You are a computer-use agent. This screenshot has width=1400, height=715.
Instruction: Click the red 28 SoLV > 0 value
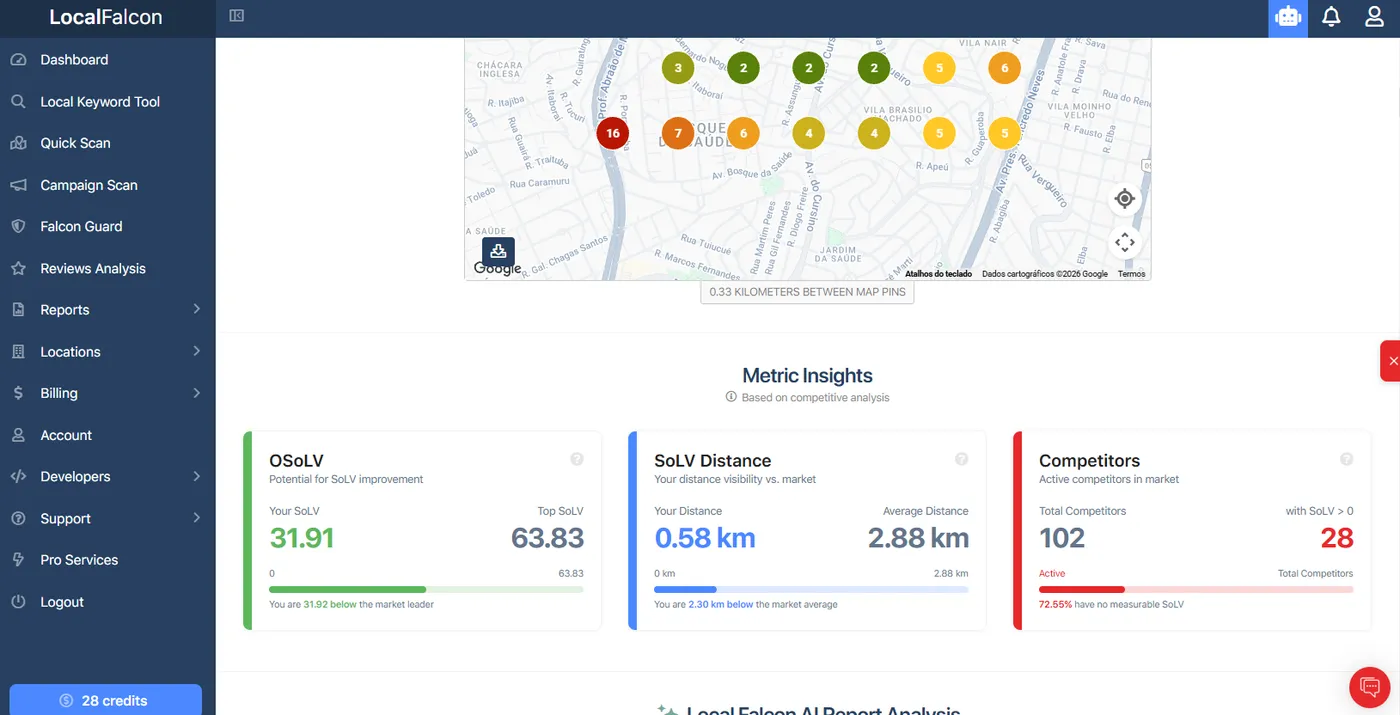[1337, 538]
